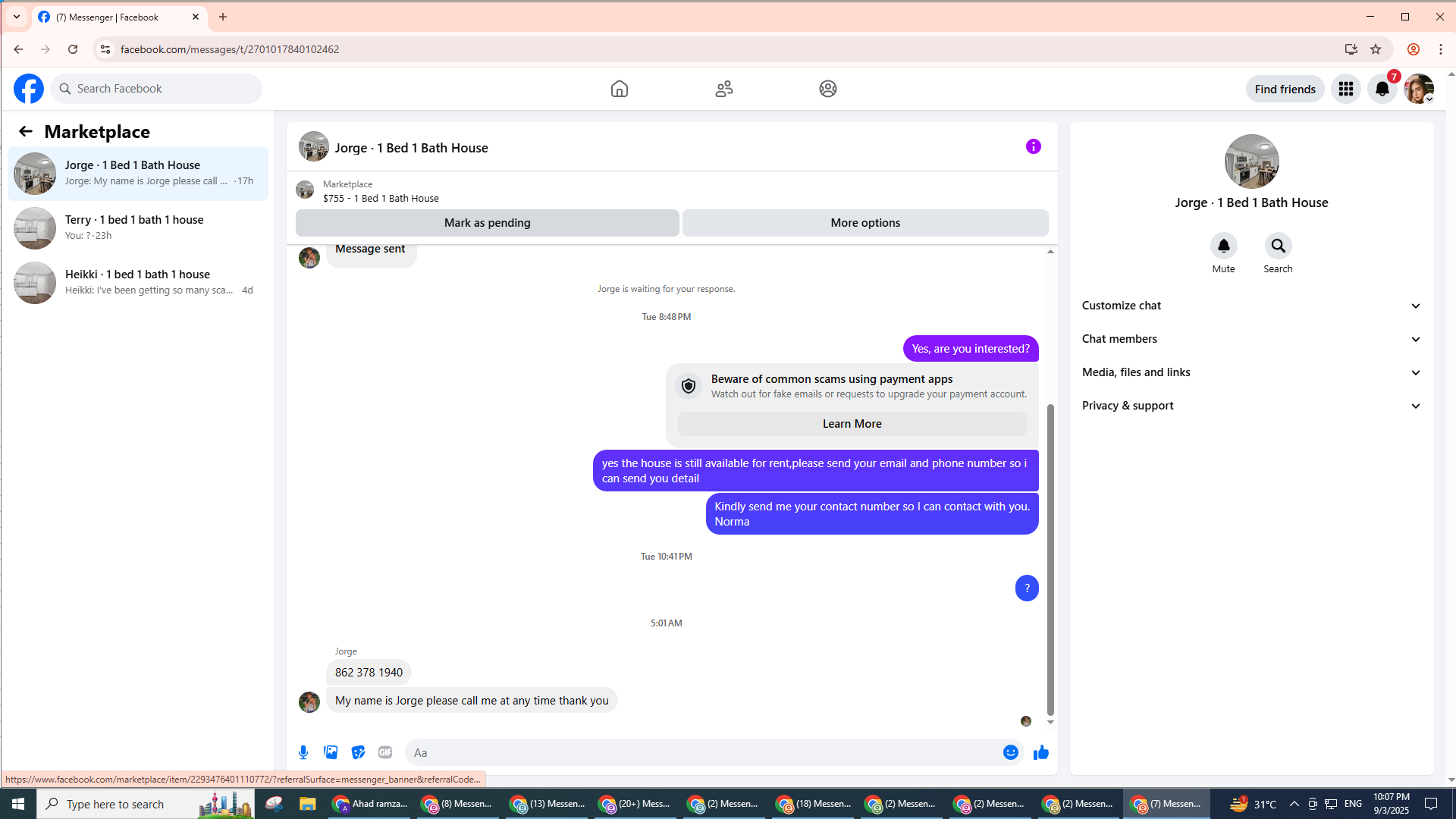Mark the listing as pending
The width and height of the screenshot is (1456, 819).
[x=488, y=223]
